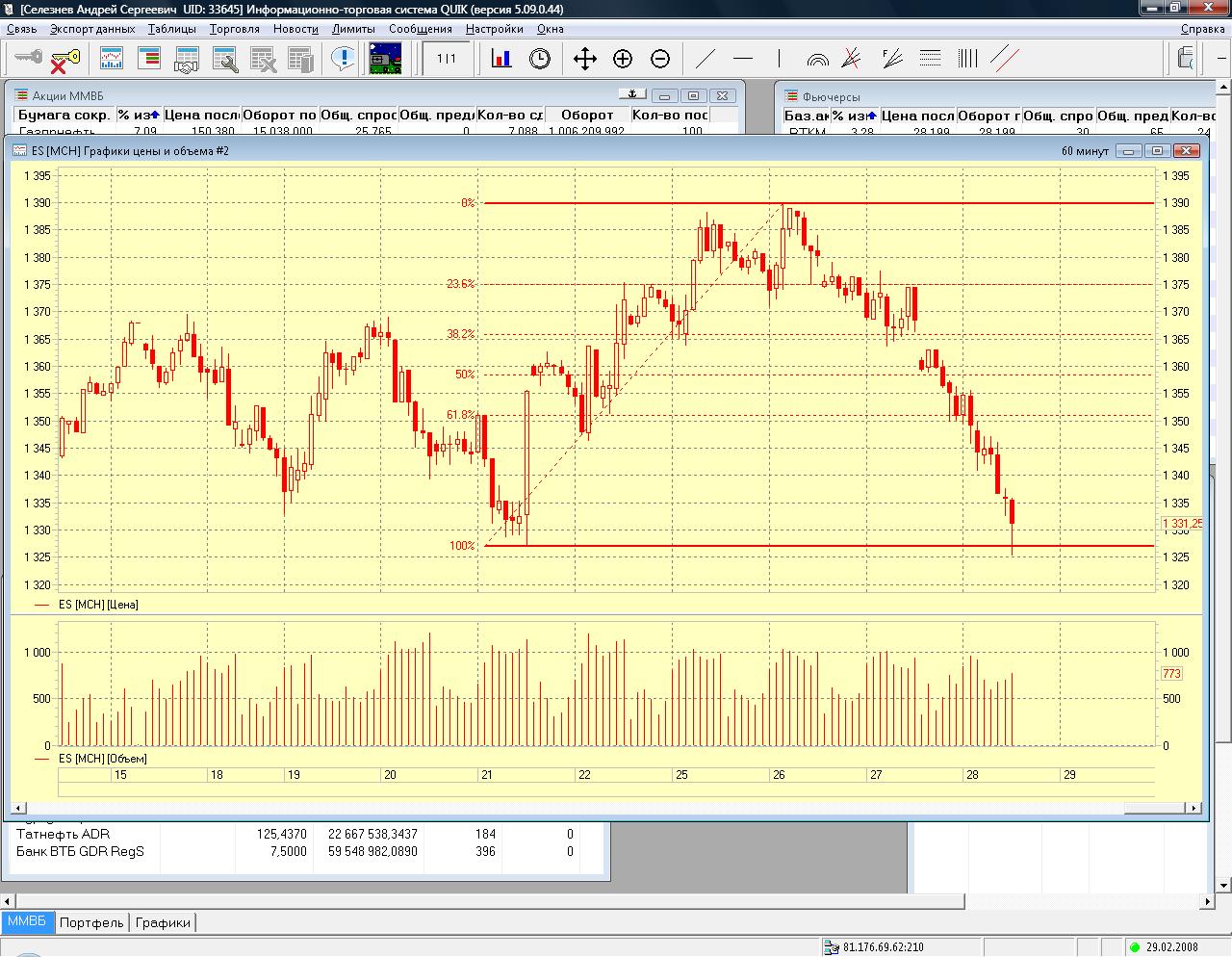Click the ES [МСН] [Цена] legend
This screenshot has width=1232, height=957.
pyautogui.click(x=98, y=605)
